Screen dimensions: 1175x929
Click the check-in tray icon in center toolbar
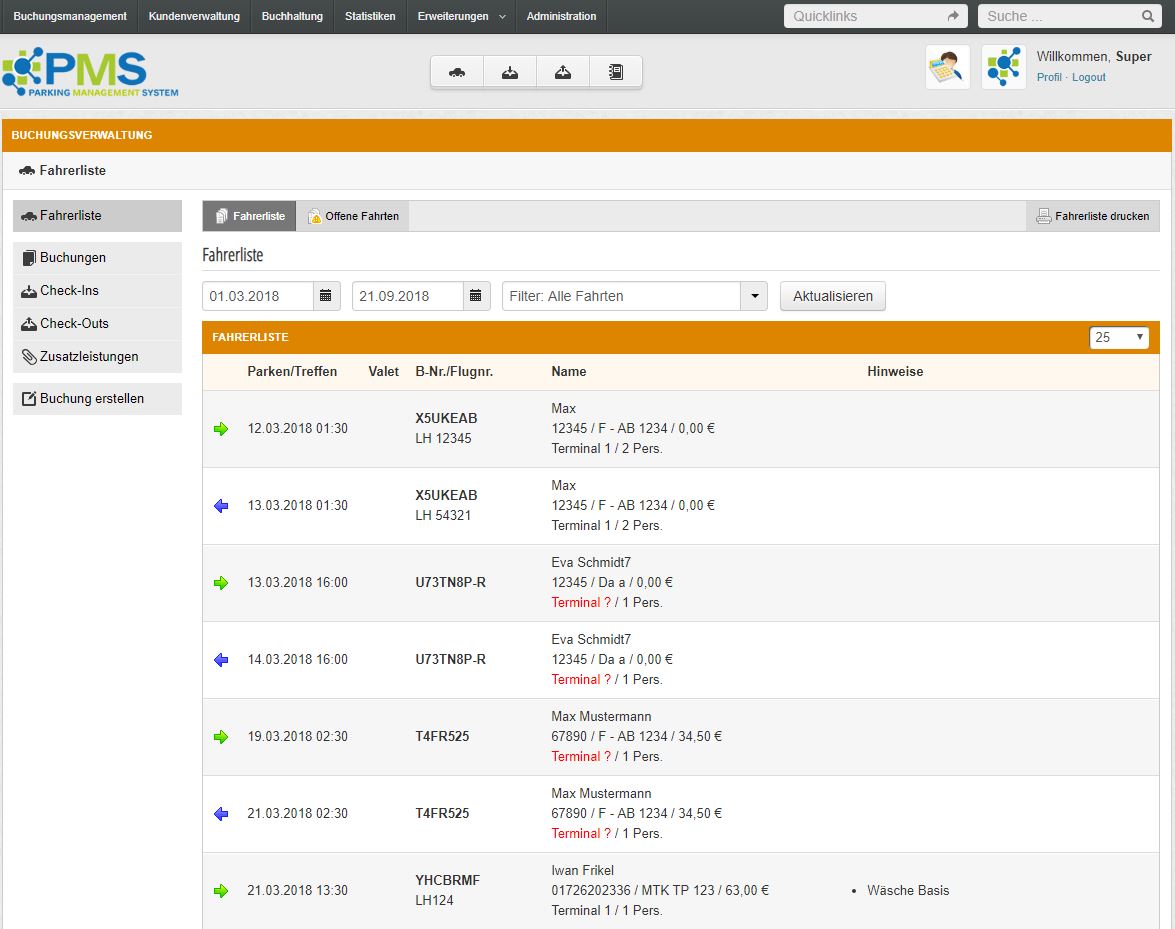510,73
